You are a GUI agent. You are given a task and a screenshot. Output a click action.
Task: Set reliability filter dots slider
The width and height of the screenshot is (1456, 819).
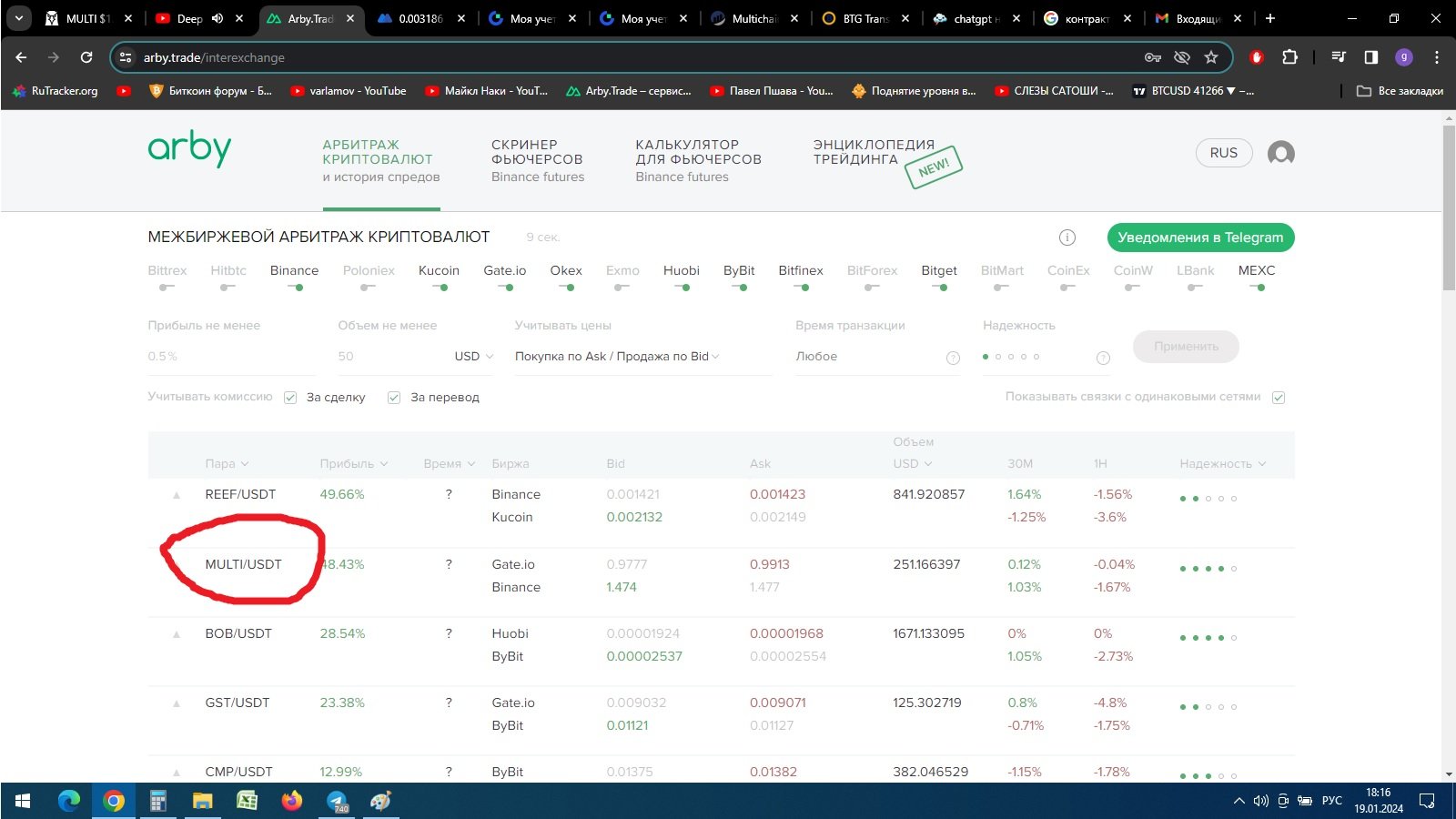point(1011,357)
